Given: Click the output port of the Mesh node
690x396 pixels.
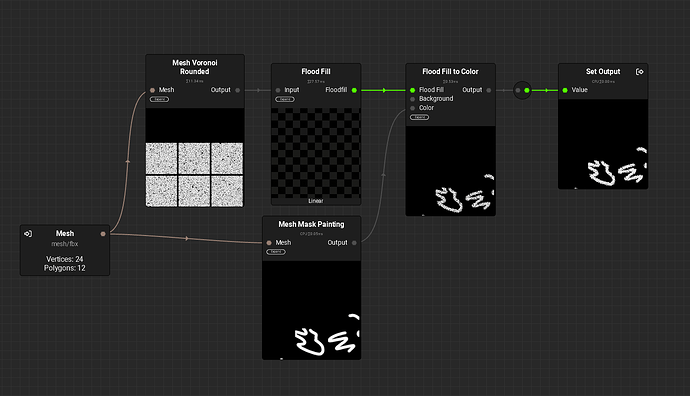Looking at the screenshot, I should tap(103, 234).
